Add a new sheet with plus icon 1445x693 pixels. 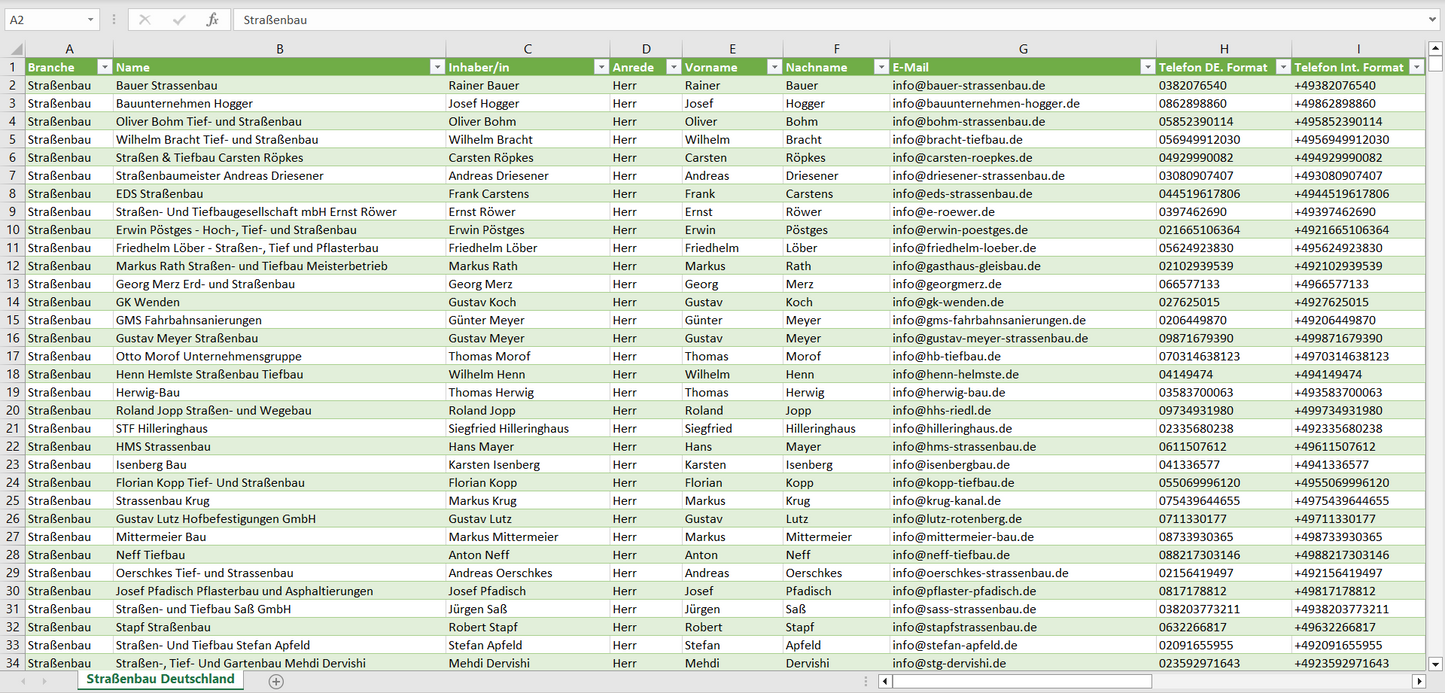tap(276, 681)
